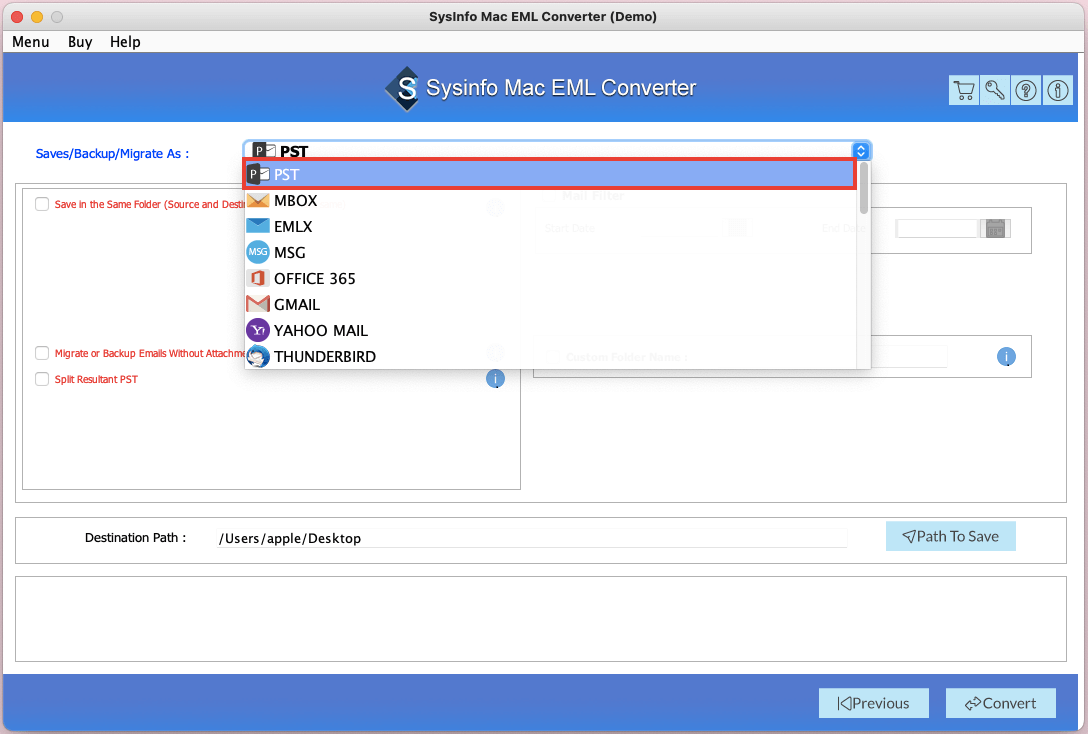The width and height of the screenshot is (1088, 734).
Task: Click the Previous button
Action: click(874, 703)
